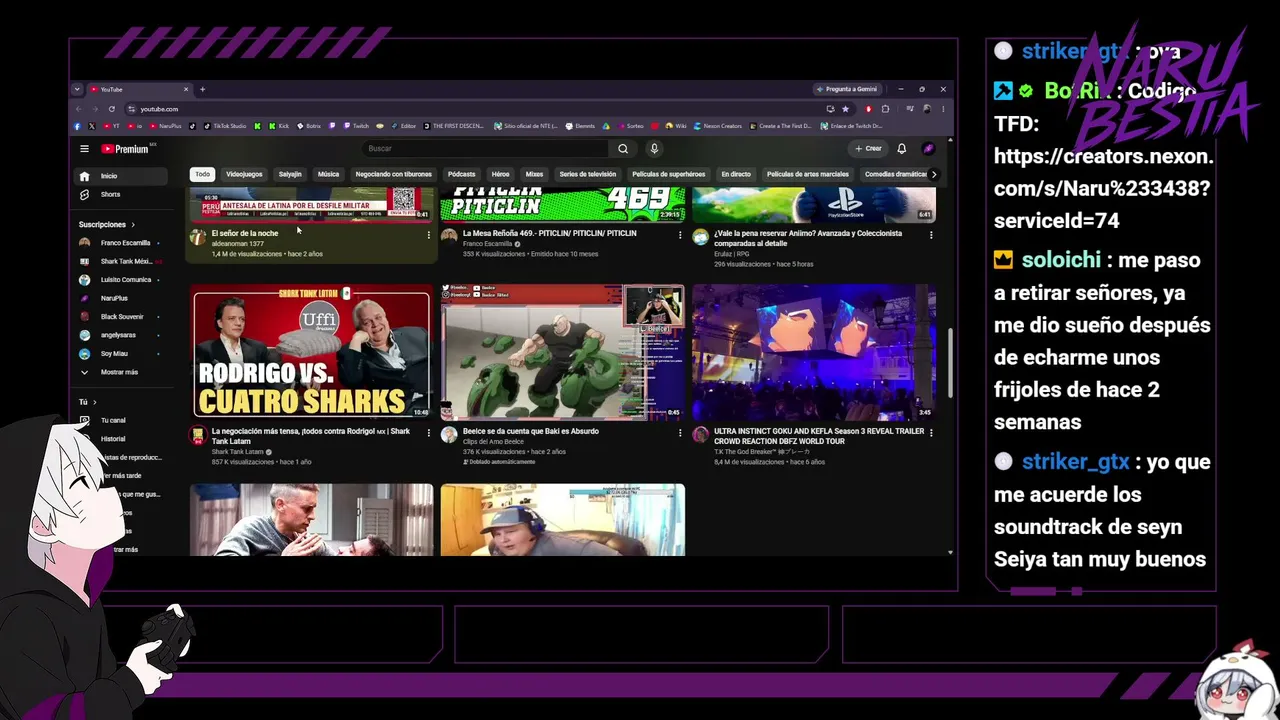Open the YouTube notifications bell
Image resolution: width=1280 pixels, height=720 pixels.
click(x=901, y=149)
